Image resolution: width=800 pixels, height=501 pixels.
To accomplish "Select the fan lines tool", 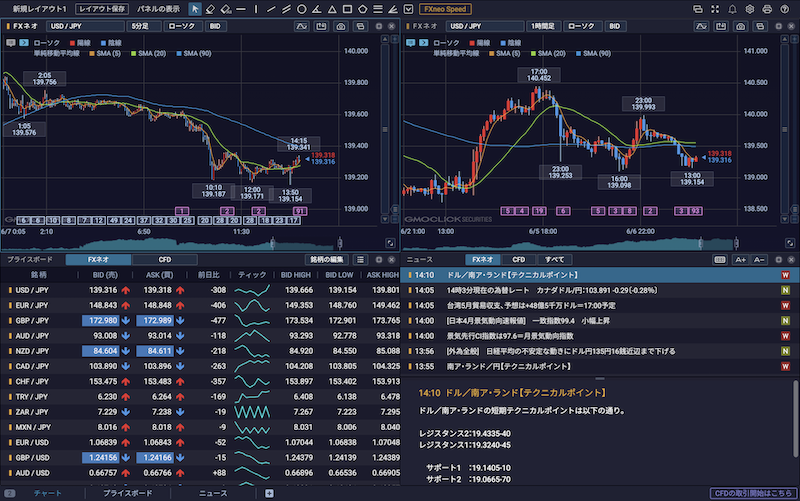I will (x=393, y=9).
